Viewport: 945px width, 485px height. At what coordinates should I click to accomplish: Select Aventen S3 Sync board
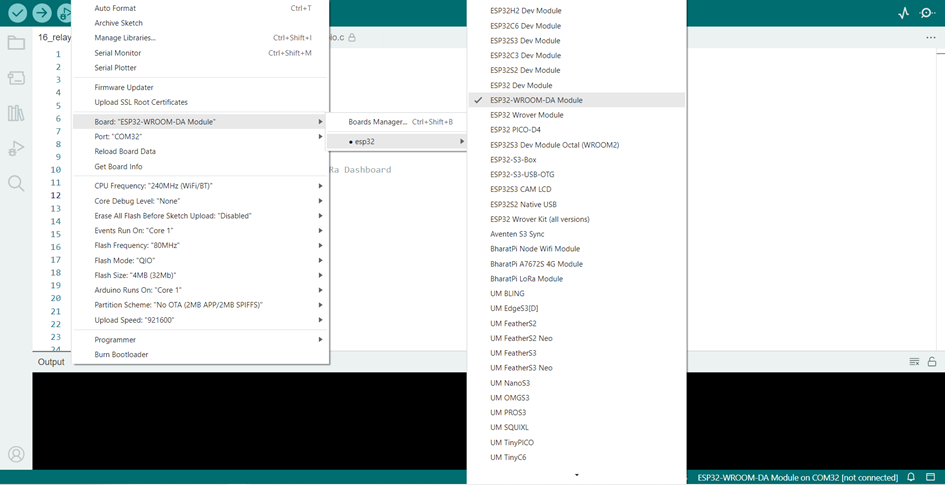(577, 234)
